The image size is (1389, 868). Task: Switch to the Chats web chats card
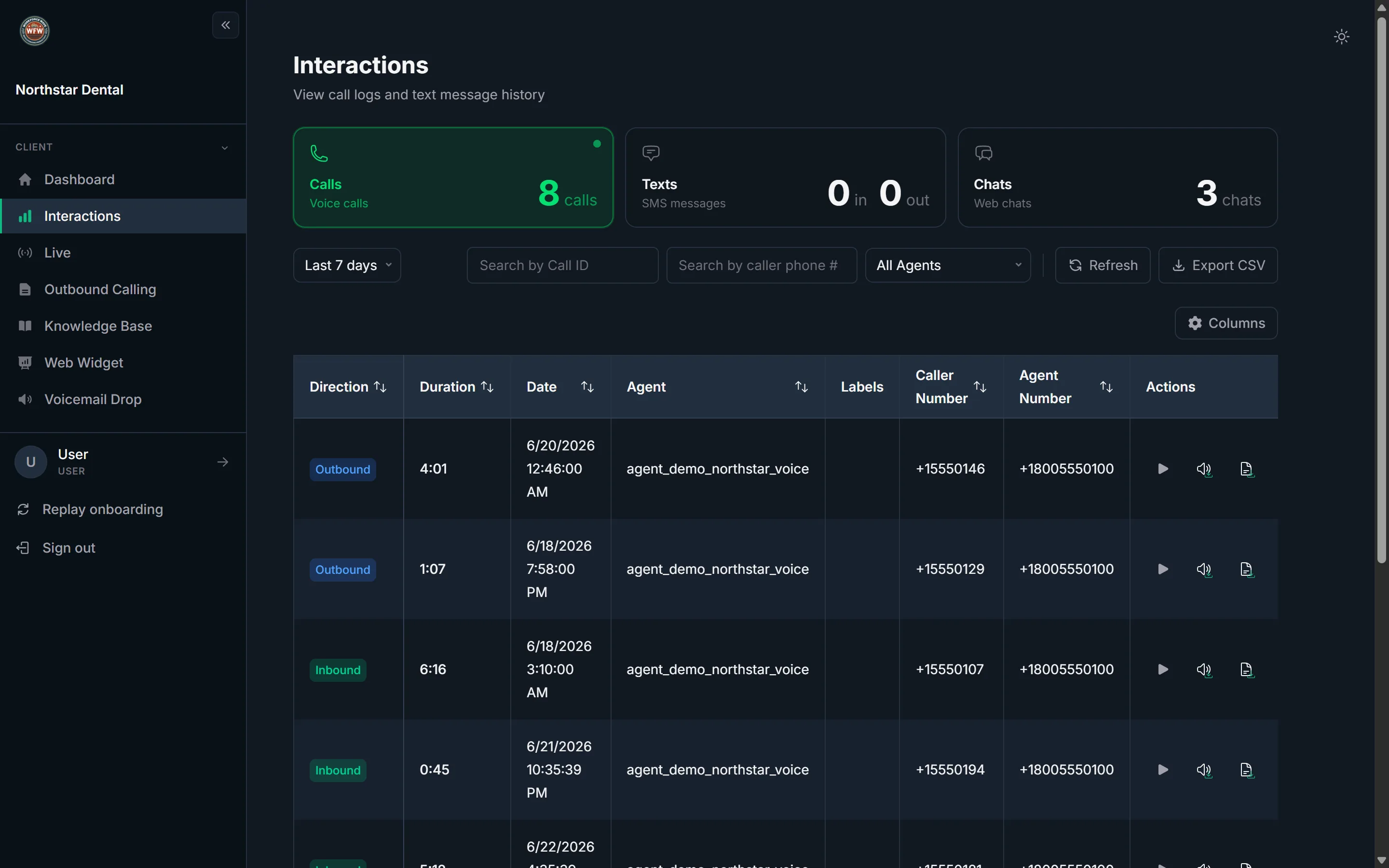point(1117,177)
